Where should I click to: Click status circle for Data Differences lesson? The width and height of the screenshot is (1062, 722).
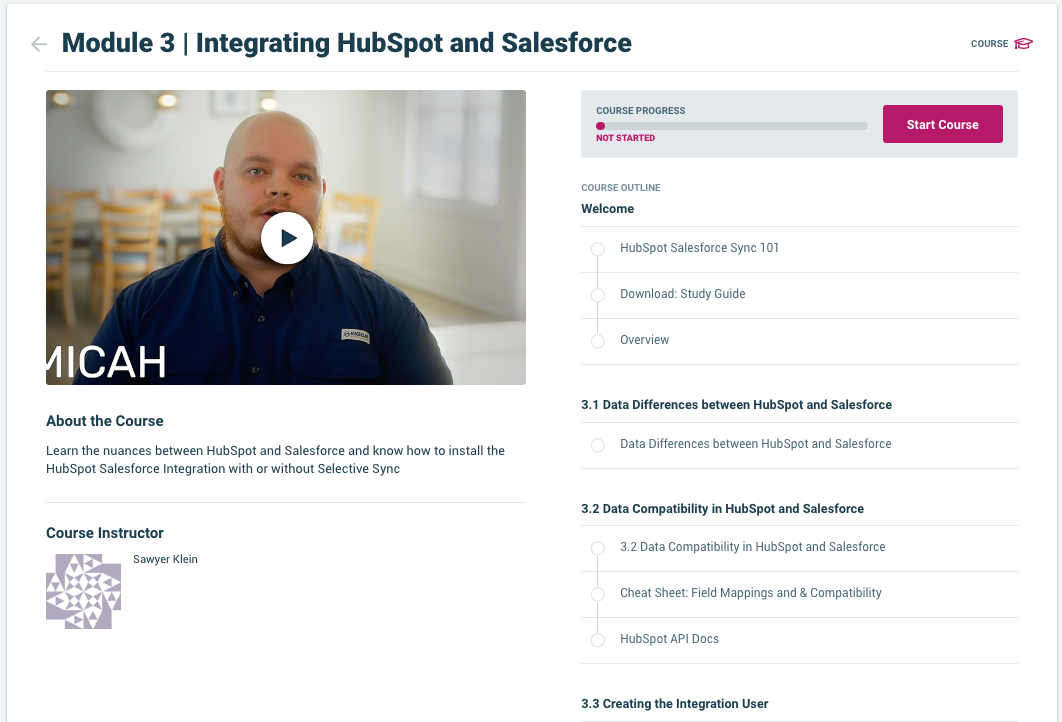coord(597,445)
